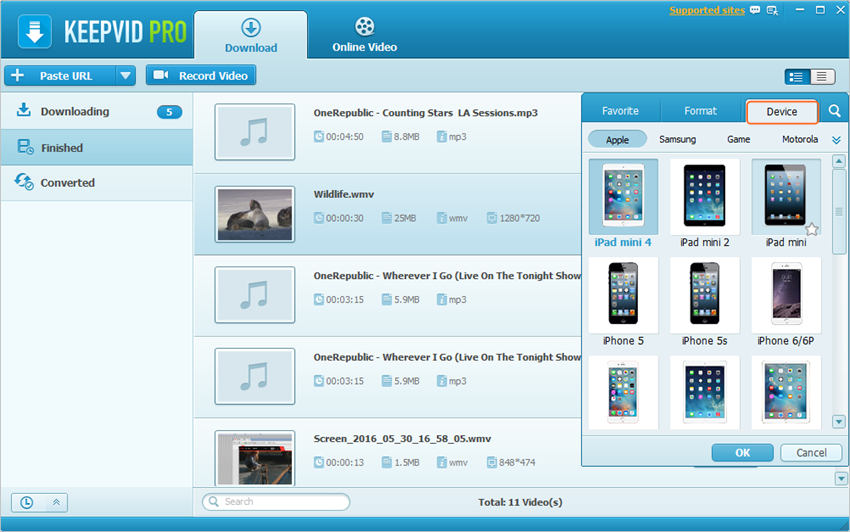This screenshot has width=850, height=532.
Task: Switch to the Online Video tab
Action: [x=364, y=36]
